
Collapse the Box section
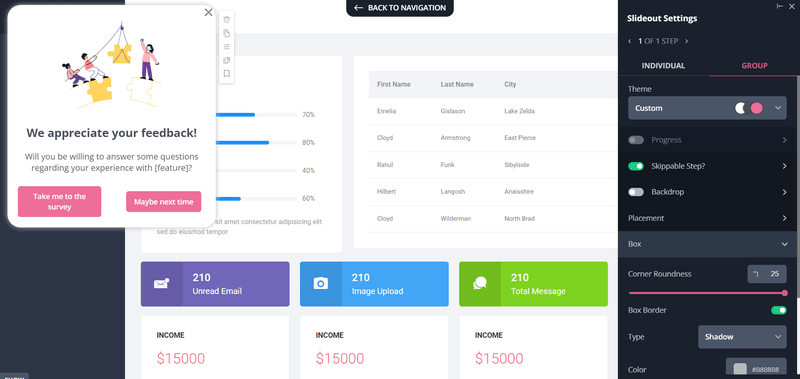tap(707, 244)
